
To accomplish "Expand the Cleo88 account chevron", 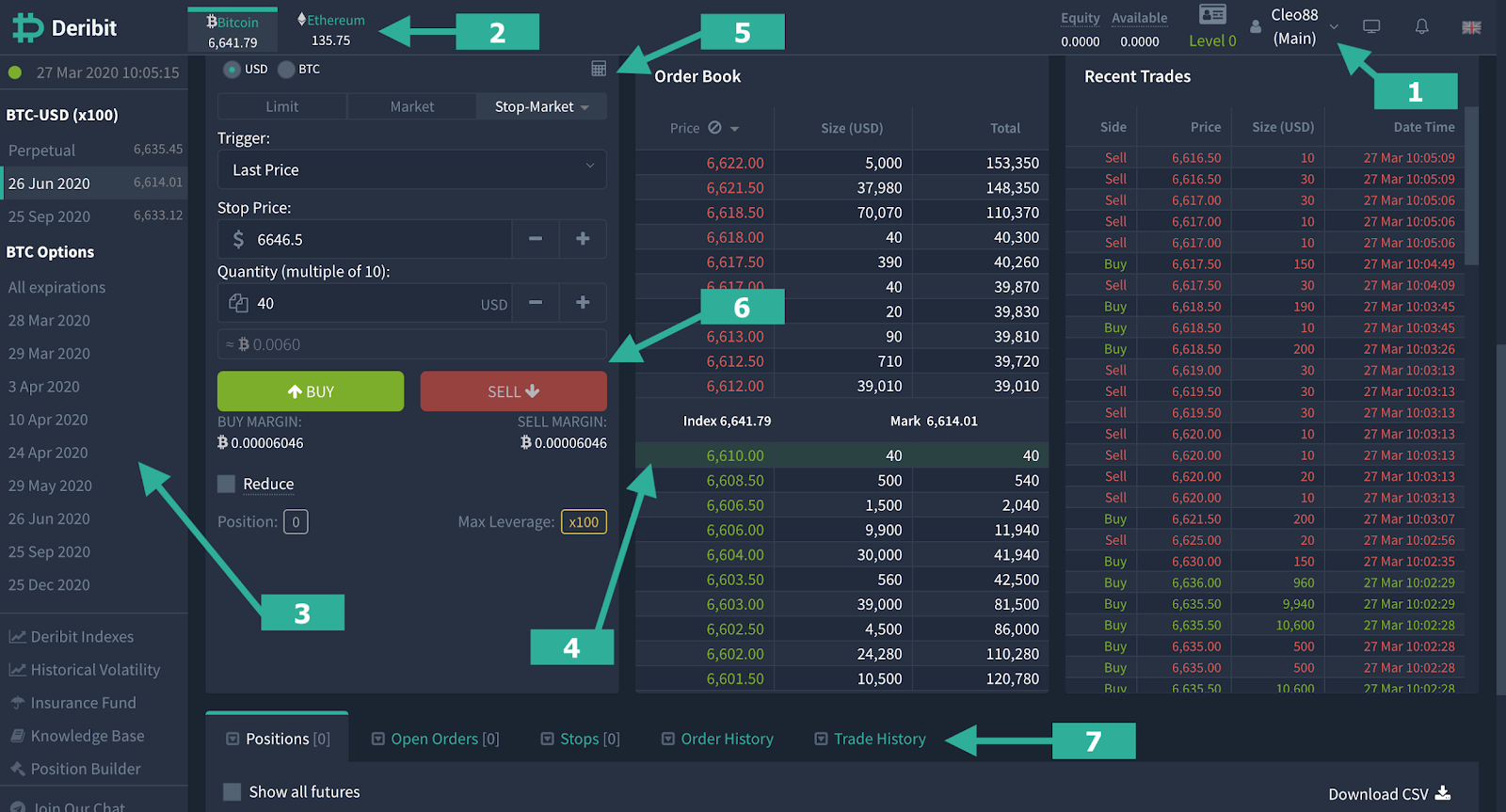I will coord(1334,27).
